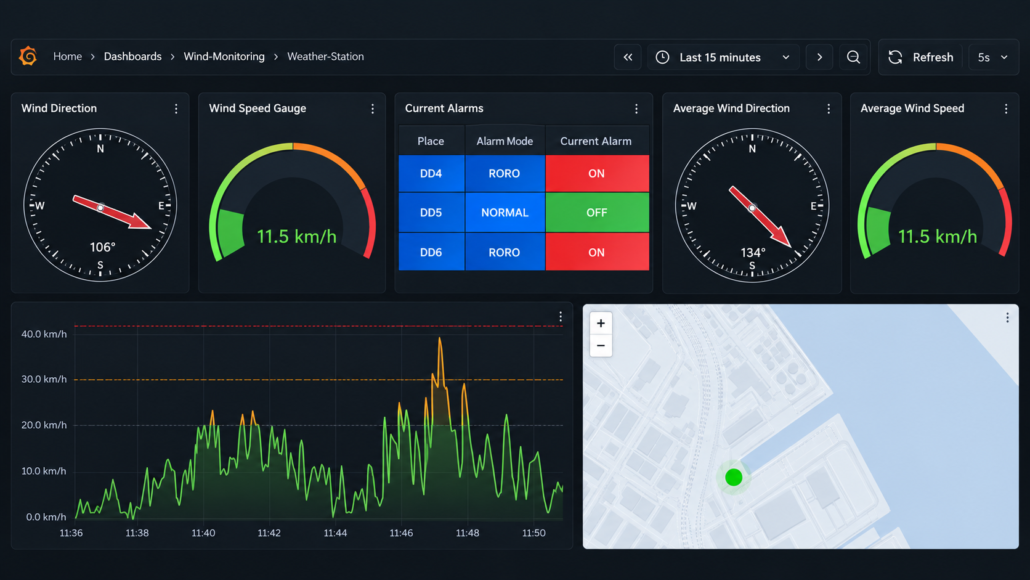The height and width of the screenshot is (580, 1030).
Task: Click the 30.0 km/h axis label
Action: coord(44,379)
